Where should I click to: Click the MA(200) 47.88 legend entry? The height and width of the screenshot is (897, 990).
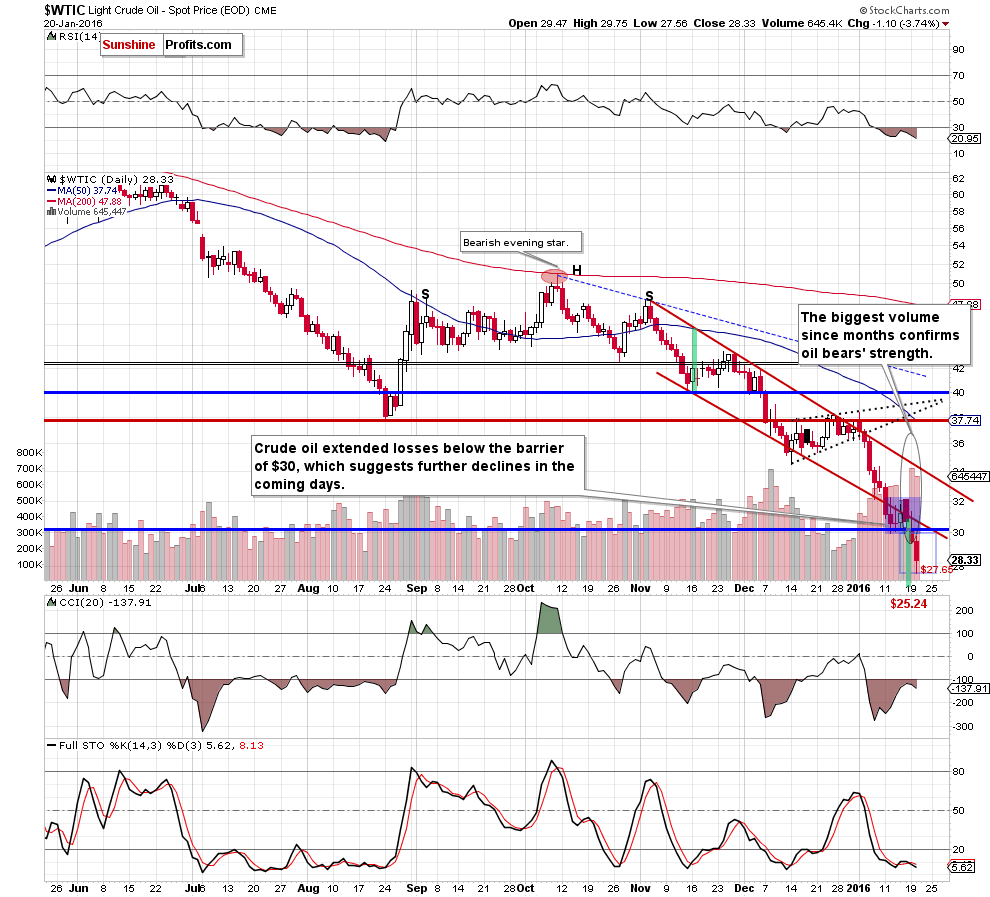89,202
